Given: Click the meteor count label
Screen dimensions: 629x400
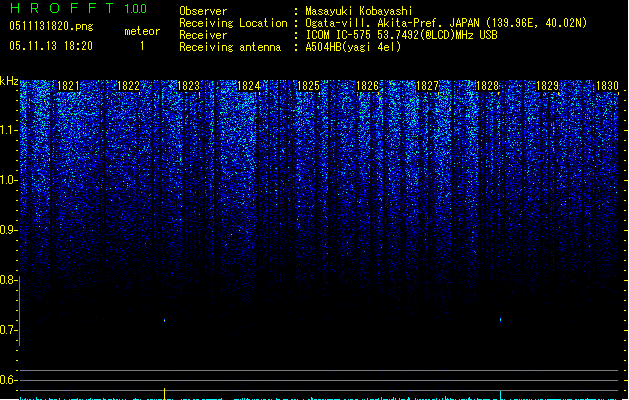Looking at the screenshot, I should point(142,31).
